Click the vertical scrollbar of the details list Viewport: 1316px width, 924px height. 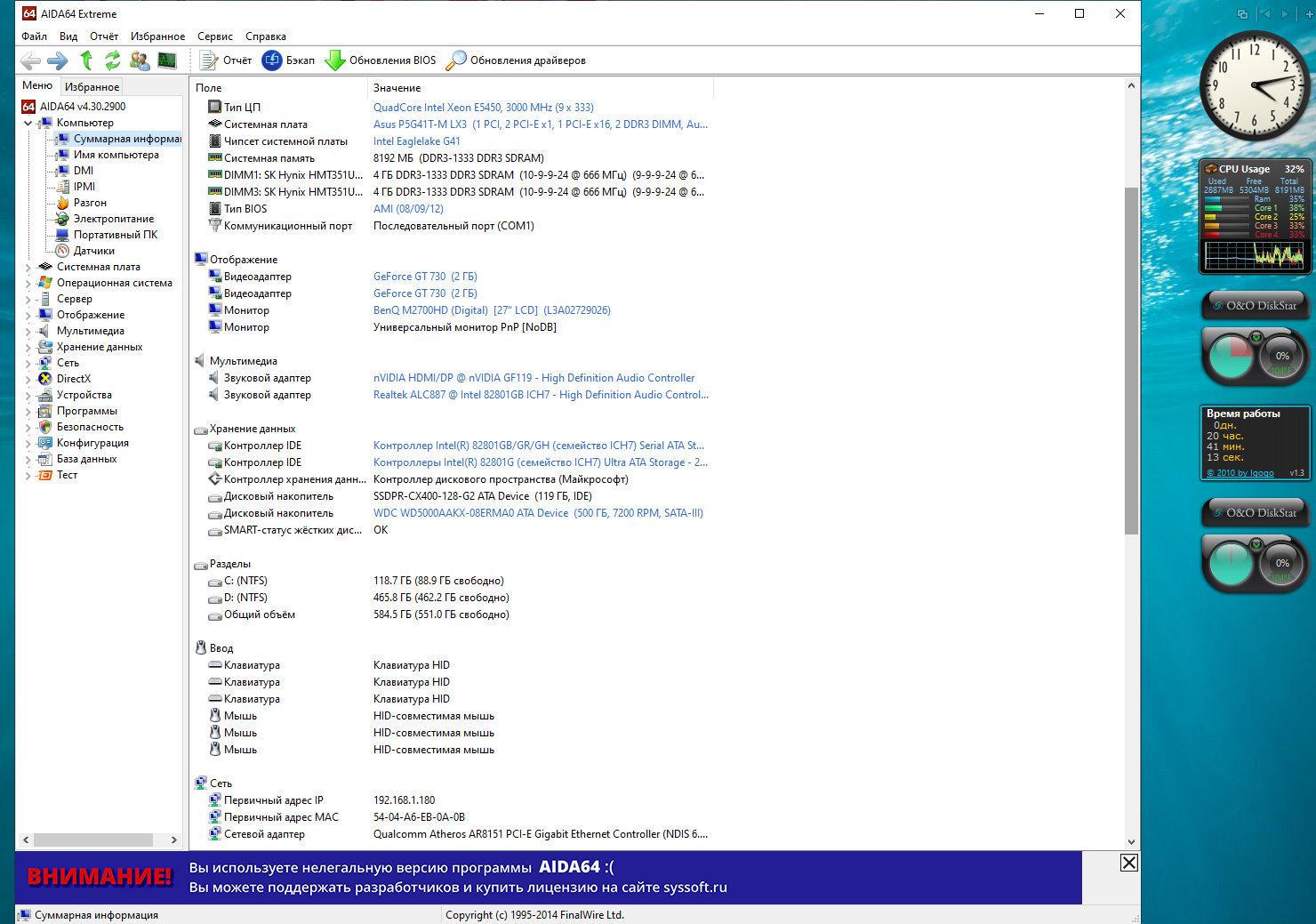tap(1131, 356)
